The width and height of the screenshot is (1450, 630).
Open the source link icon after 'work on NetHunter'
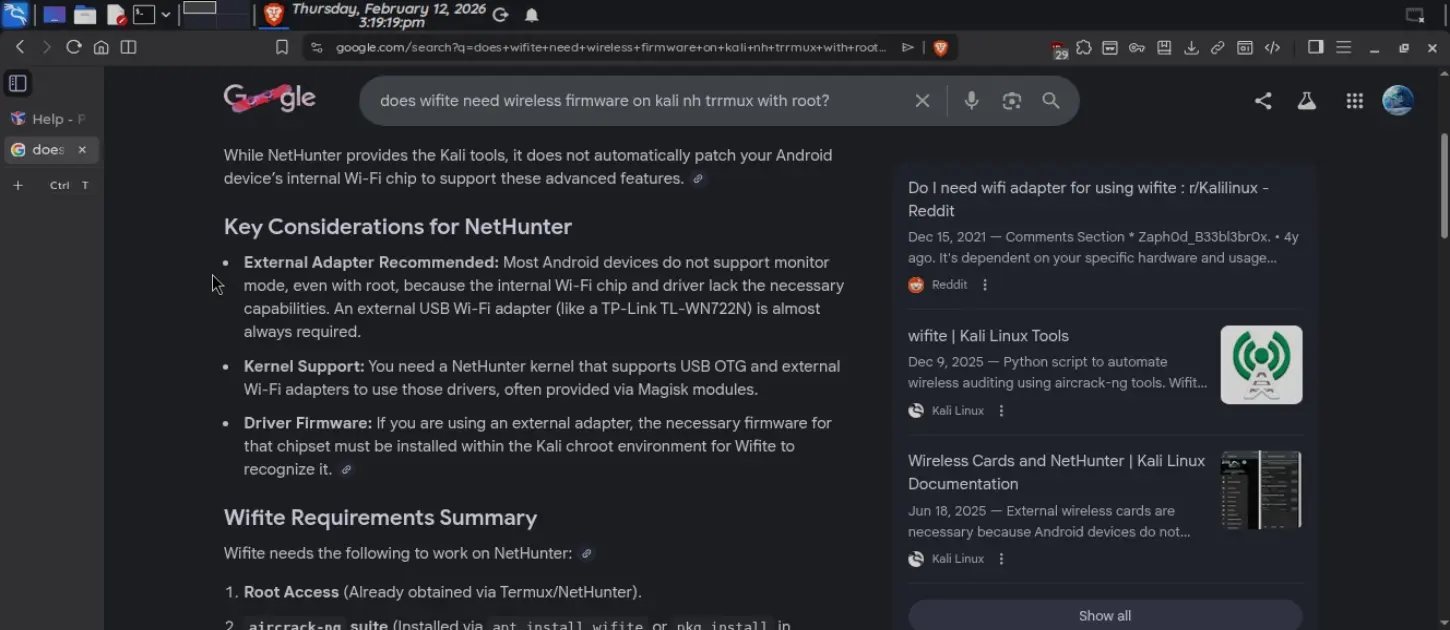click(587, 554)
